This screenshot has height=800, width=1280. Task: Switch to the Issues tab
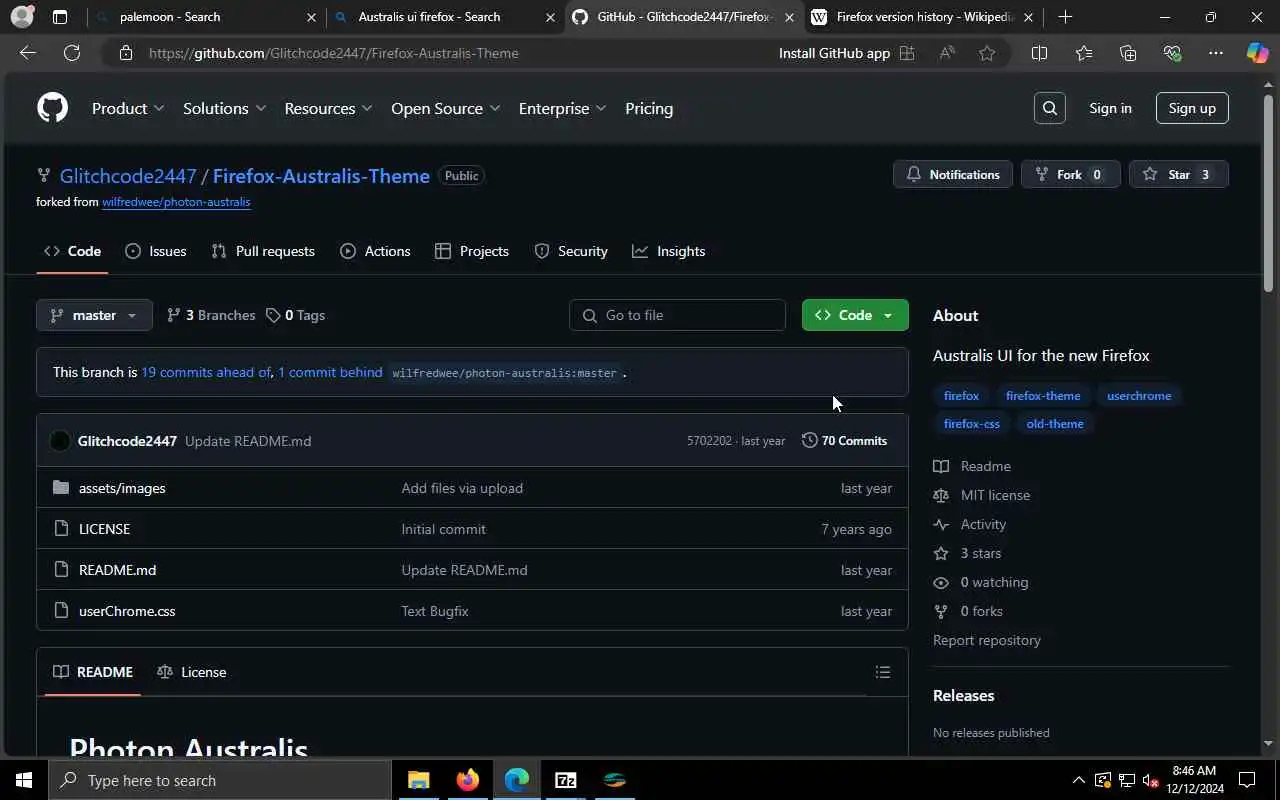click(x=156, y=251)
